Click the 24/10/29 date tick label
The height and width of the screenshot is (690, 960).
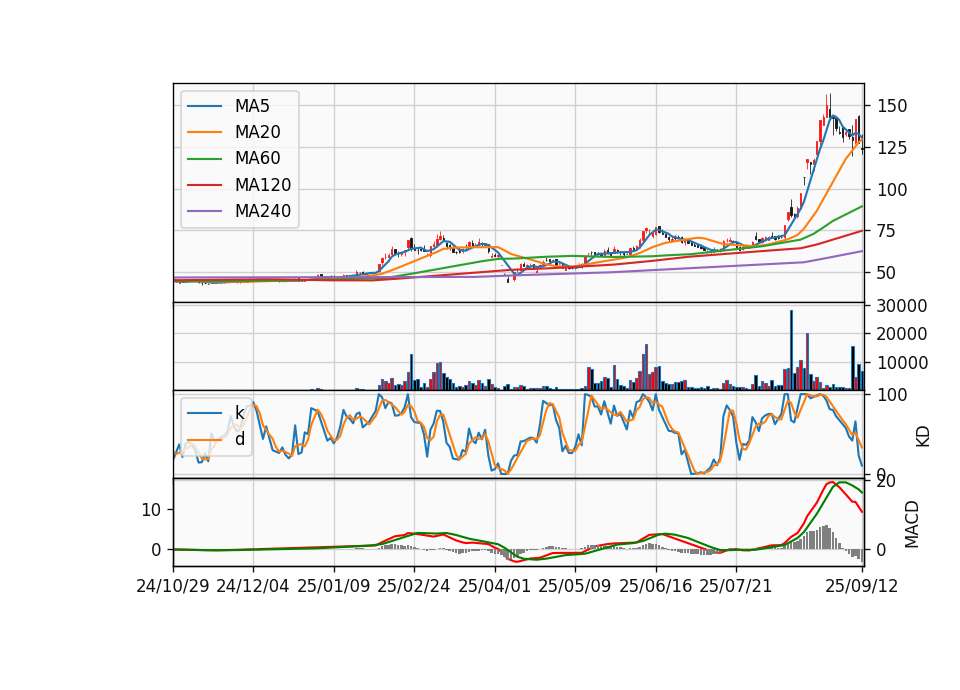[173, 586]
